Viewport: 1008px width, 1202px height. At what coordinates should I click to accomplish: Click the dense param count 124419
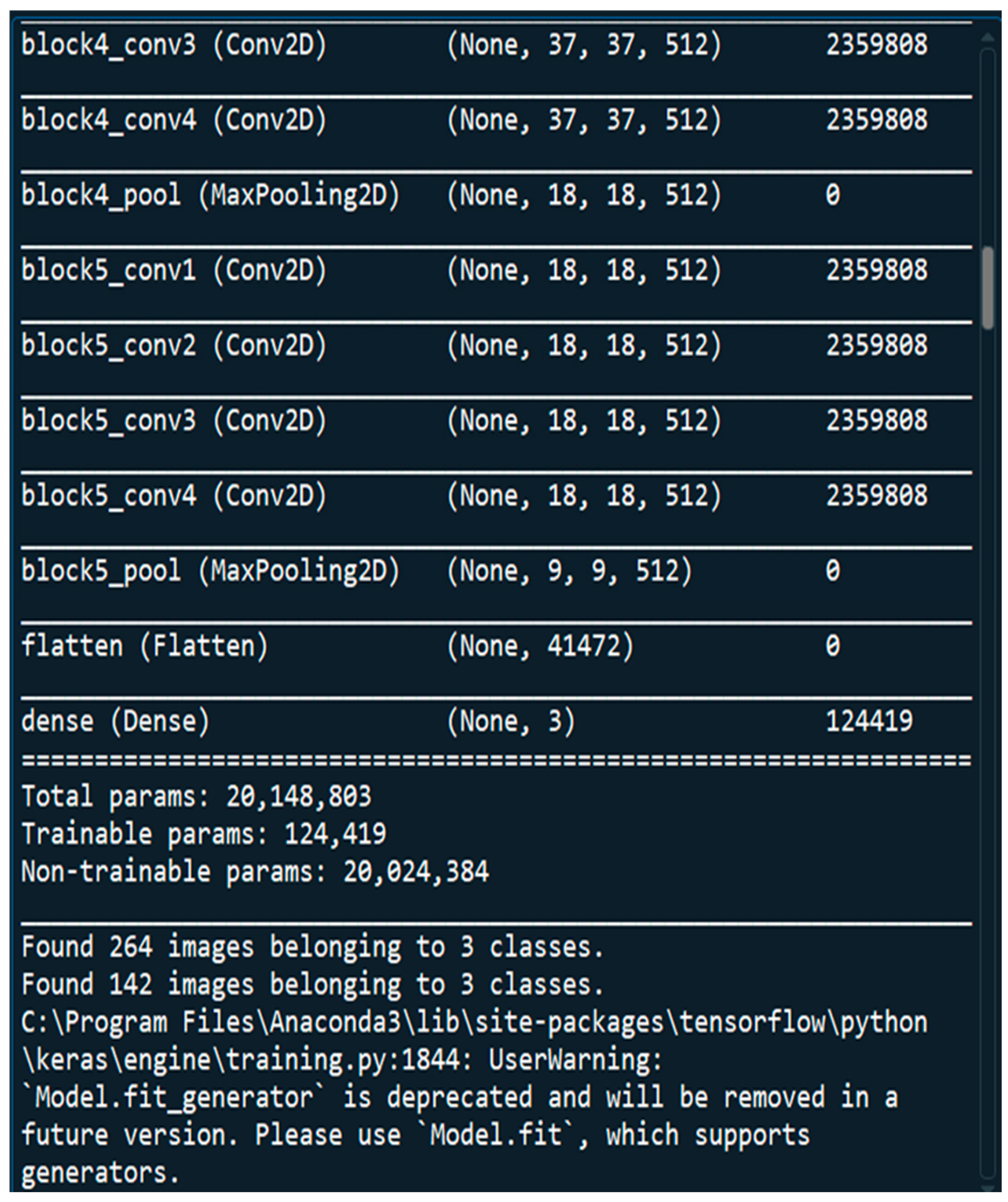click(869, 721)
